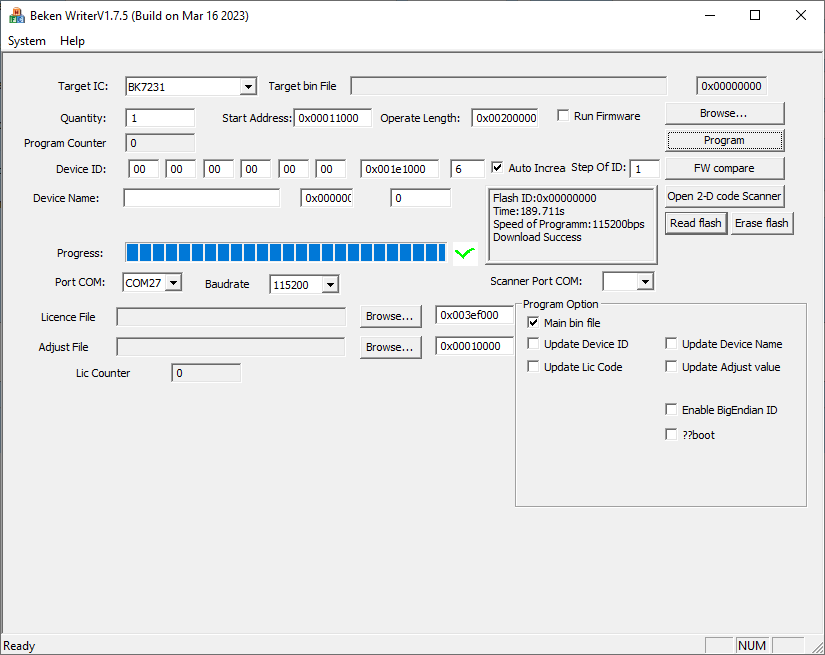Expand the Target IC dropdown
The height and width of the screenshot is (655, 825).
248,87
